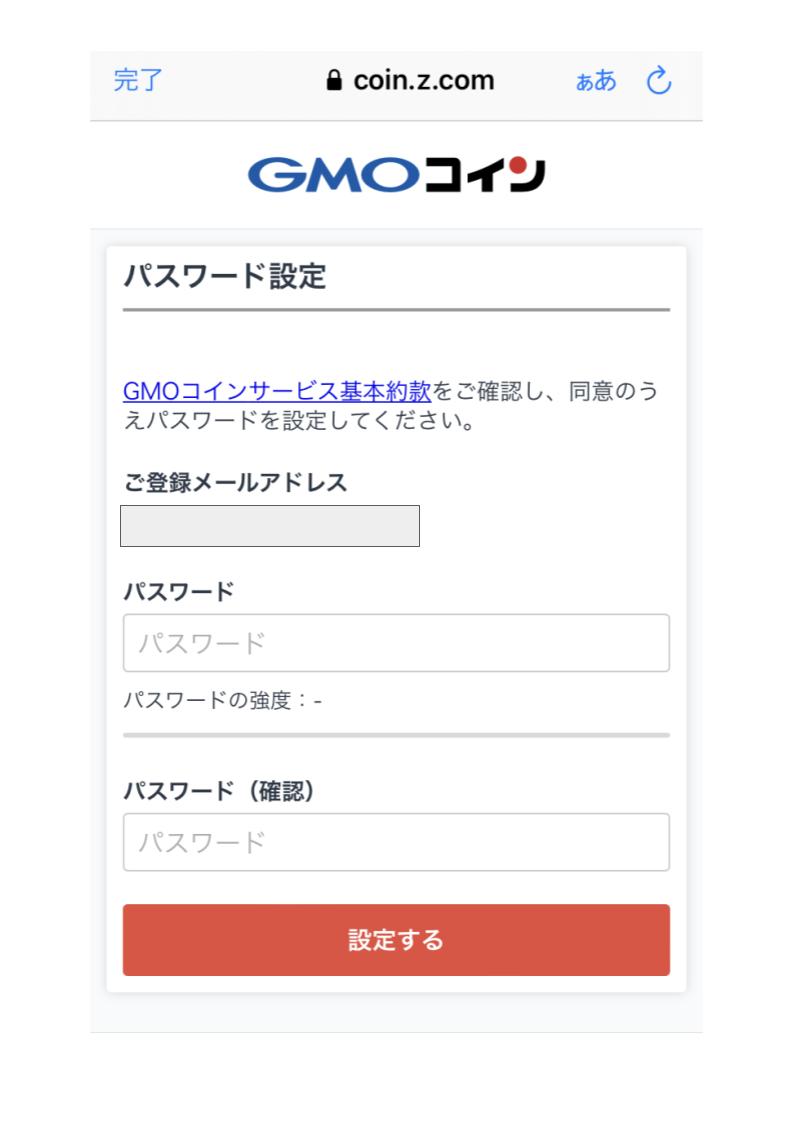Click the パスワード label above the first field
This screenshot has width=793, height=1121.
[x=179, y=592]
